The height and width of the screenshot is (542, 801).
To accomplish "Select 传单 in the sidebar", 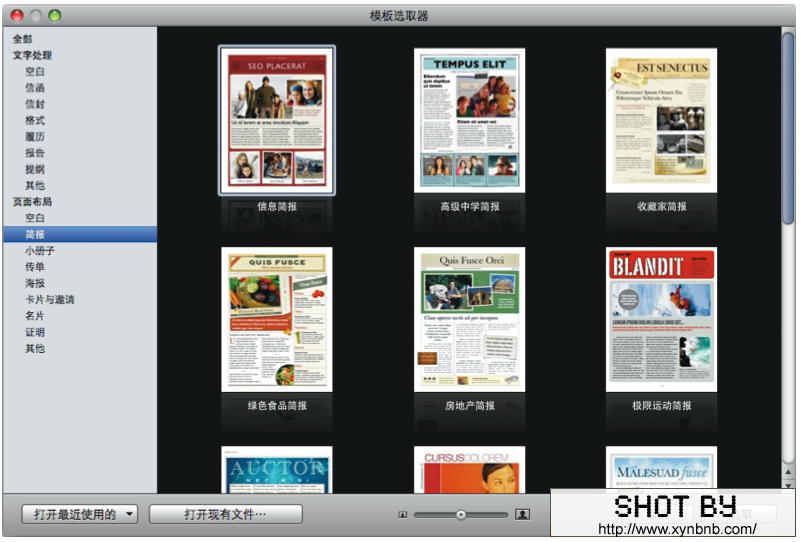I will tap(35, 267).
